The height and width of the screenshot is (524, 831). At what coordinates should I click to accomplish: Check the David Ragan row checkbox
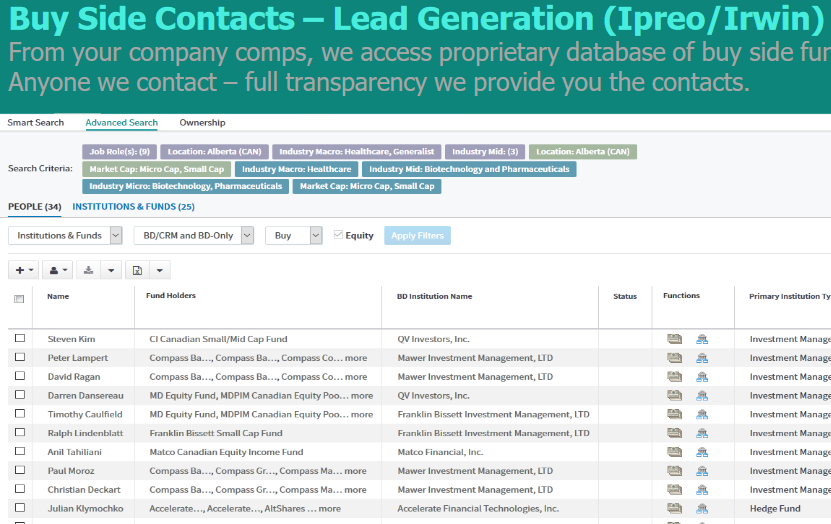click(x=20, y=376)
